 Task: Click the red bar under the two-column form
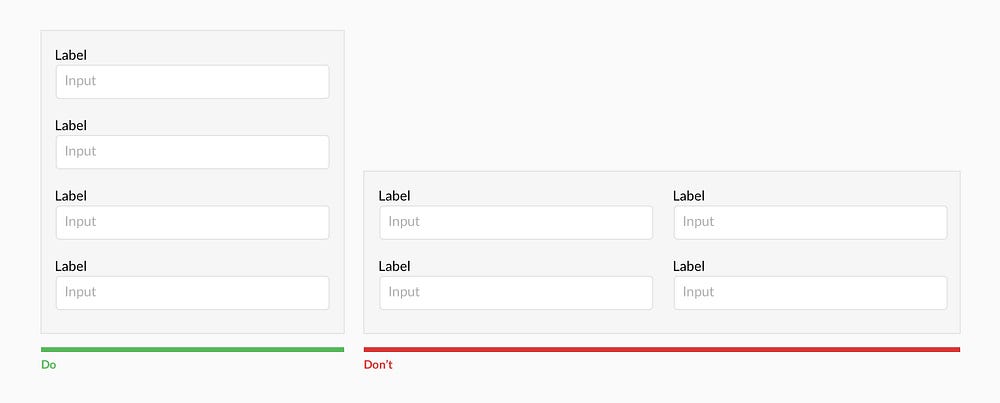(661, 349)
